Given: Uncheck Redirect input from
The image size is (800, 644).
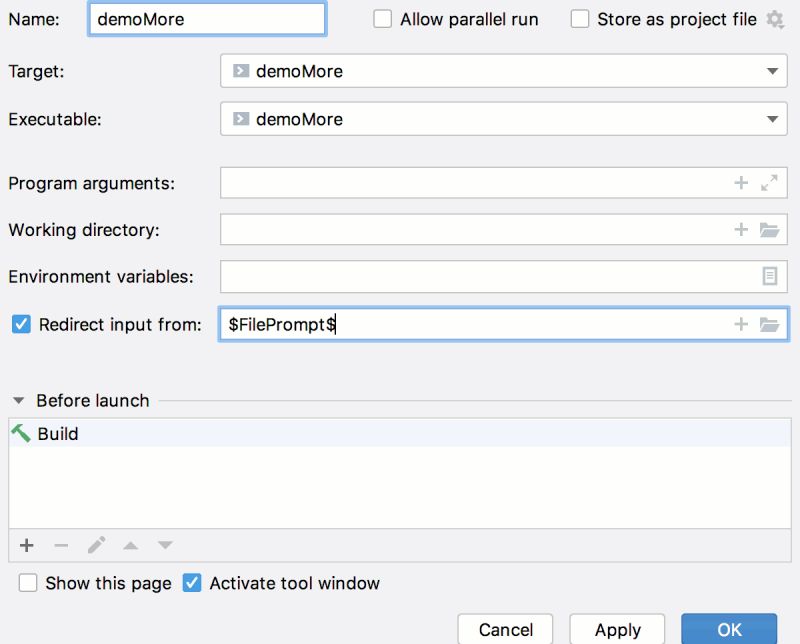Looking at the screenshot, I should [x=22, y=323].
